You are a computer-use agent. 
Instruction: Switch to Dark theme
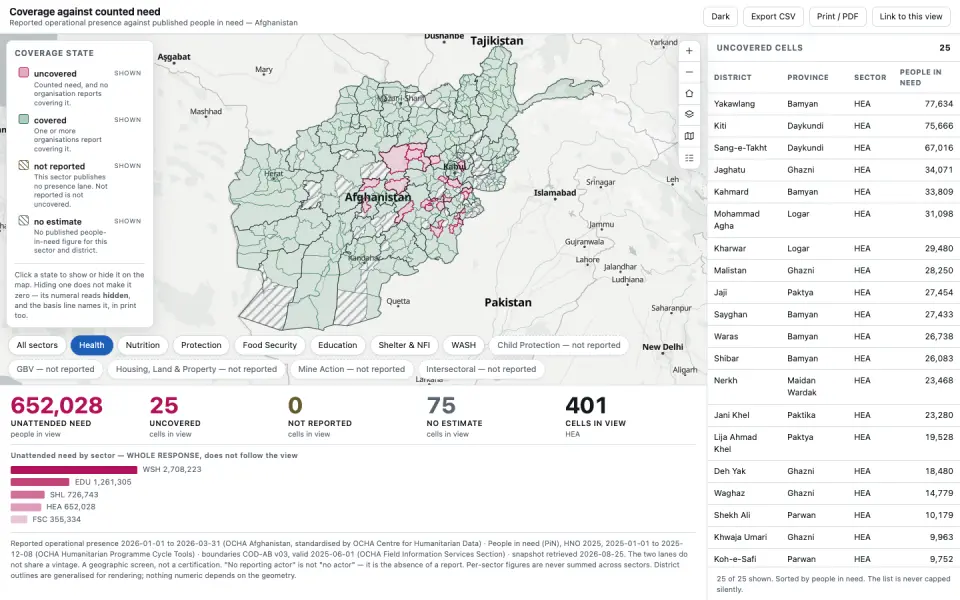click(720, 17)
